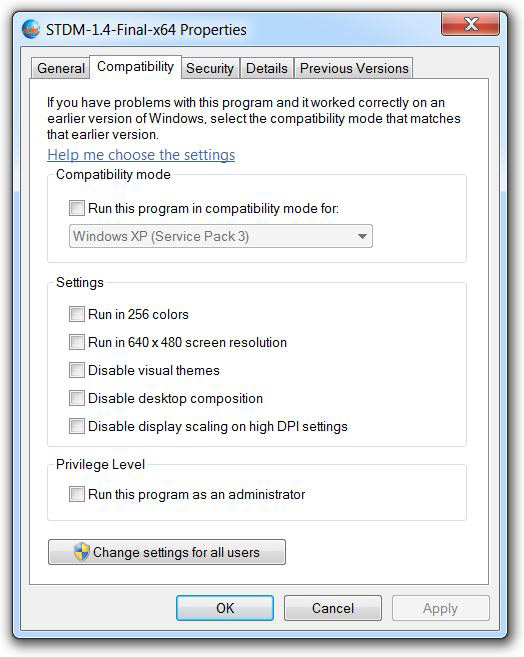Click the compatibility mode dropdown arrow

pyautogui.click(x=362, y=236)
